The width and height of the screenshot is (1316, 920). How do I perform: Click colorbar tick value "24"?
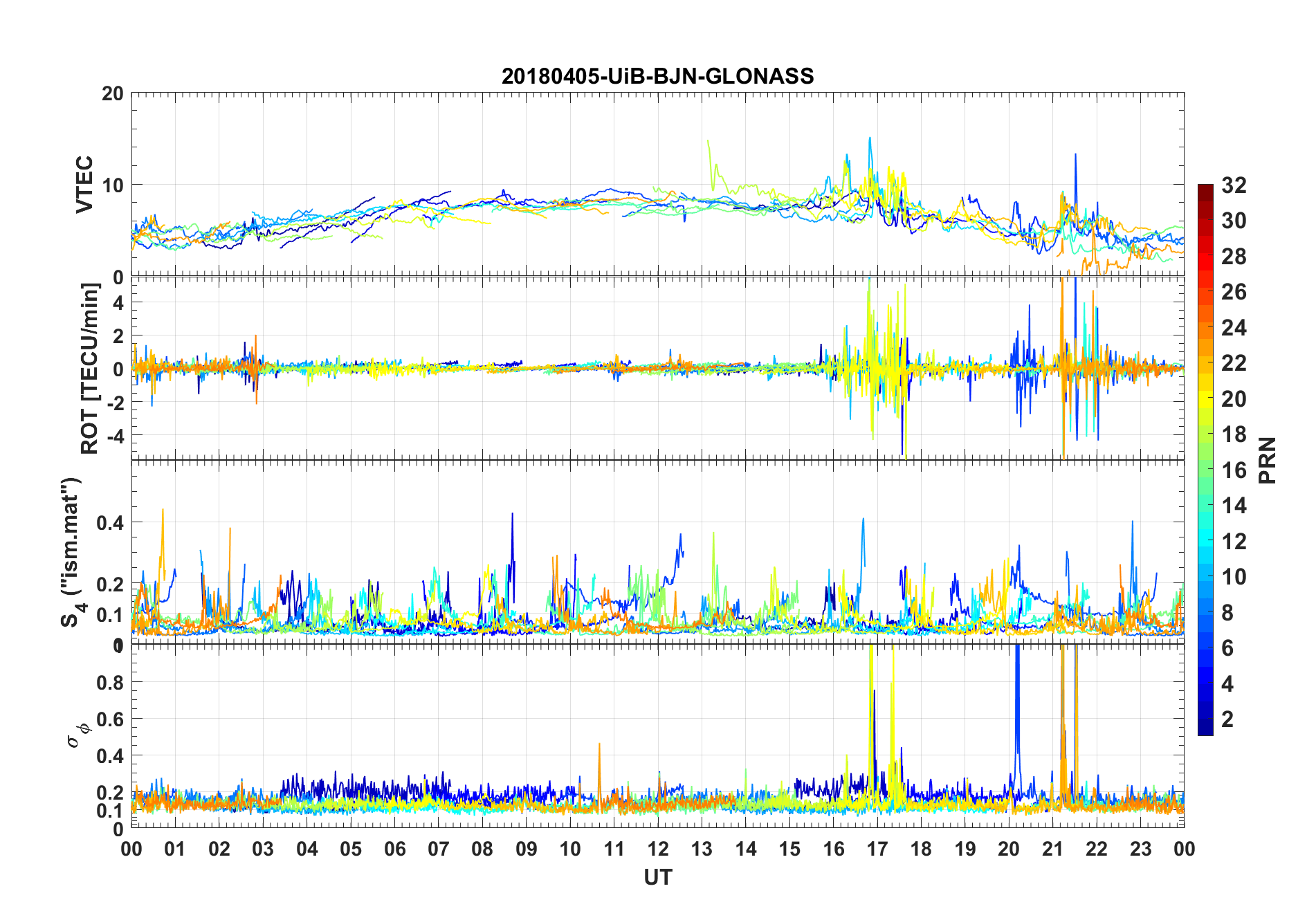[1234, 327]
